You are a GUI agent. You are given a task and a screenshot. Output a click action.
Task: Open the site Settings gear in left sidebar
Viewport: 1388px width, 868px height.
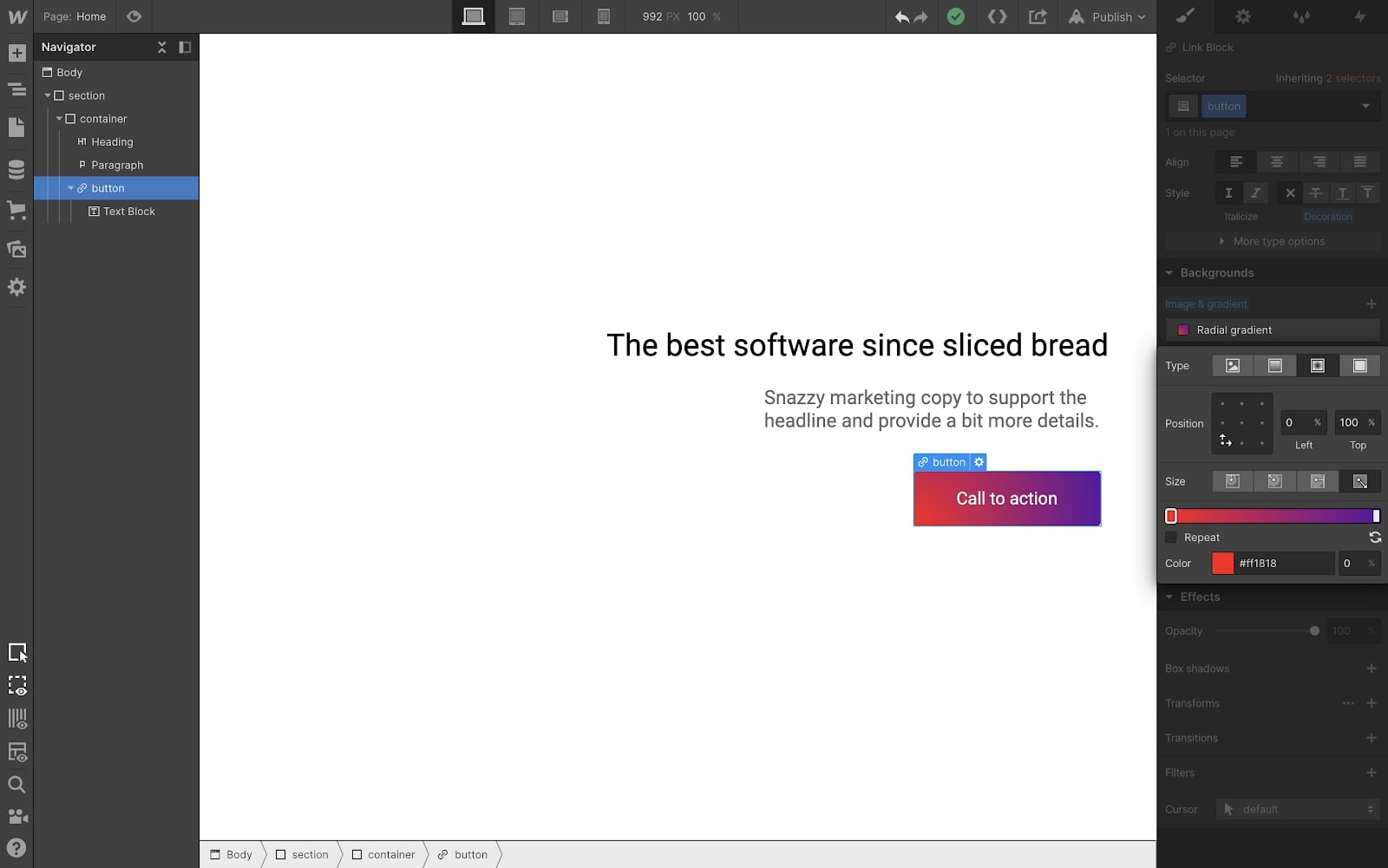coord(16,287)
